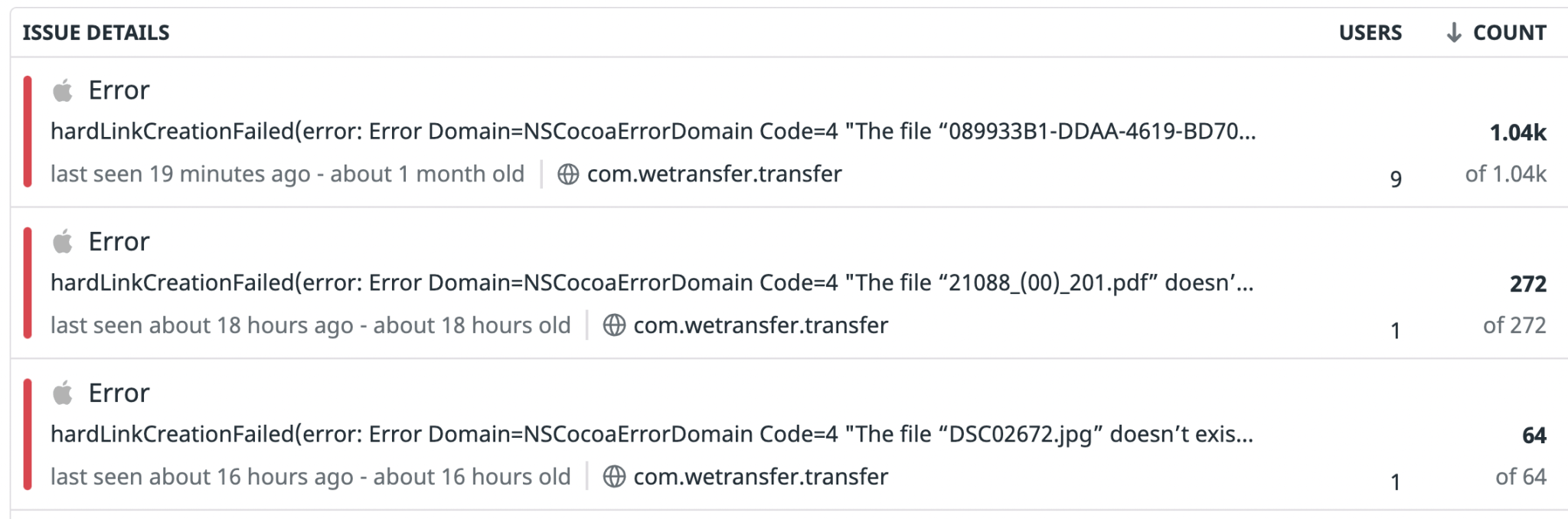The height and width of the screenshot is (519, 1568).
Task: Click the 1.04k count value
Action: (x=1517, y=133)
